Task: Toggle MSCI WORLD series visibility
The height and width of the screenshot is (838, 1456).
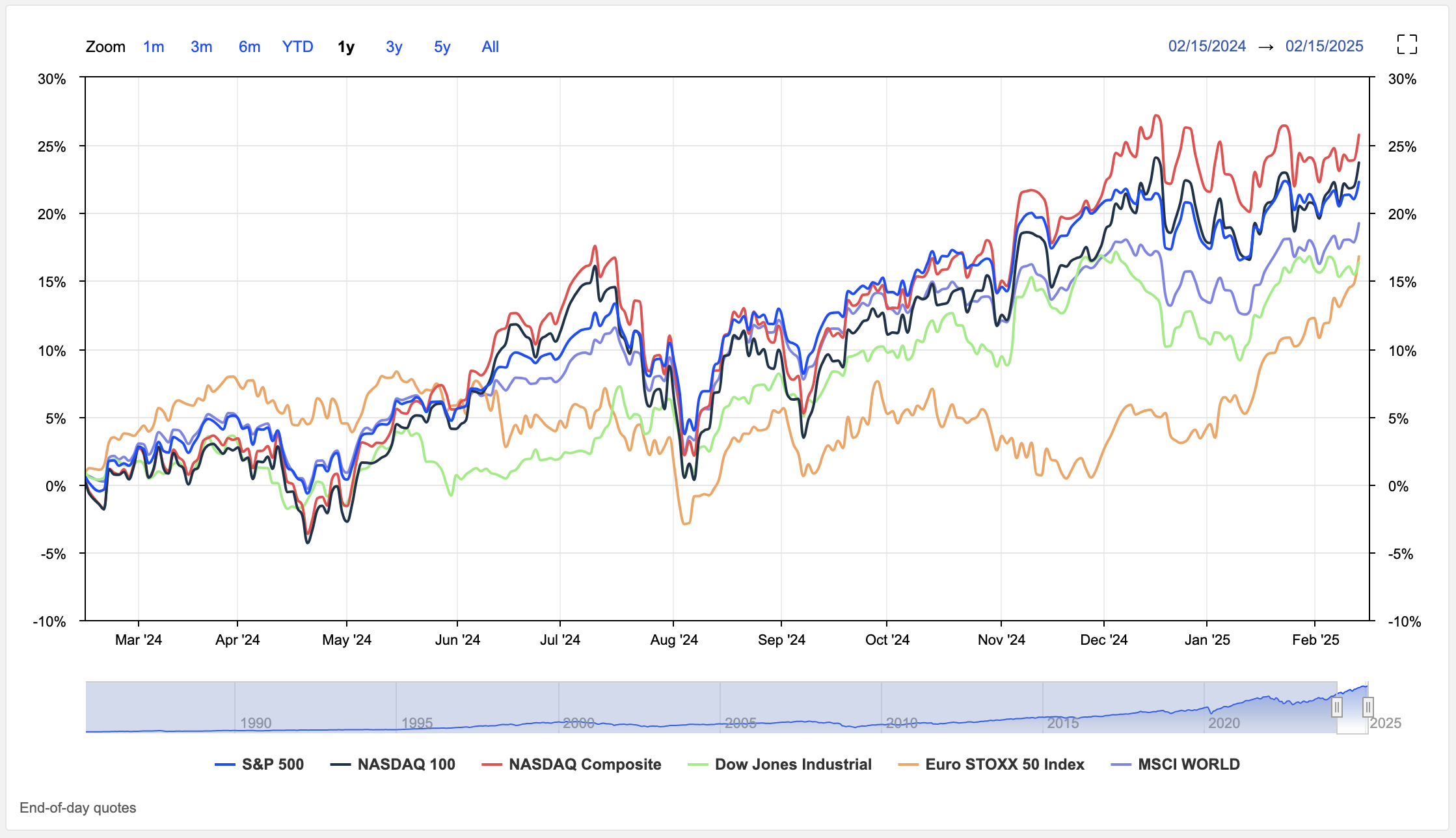Action: tap(1175, 764)
